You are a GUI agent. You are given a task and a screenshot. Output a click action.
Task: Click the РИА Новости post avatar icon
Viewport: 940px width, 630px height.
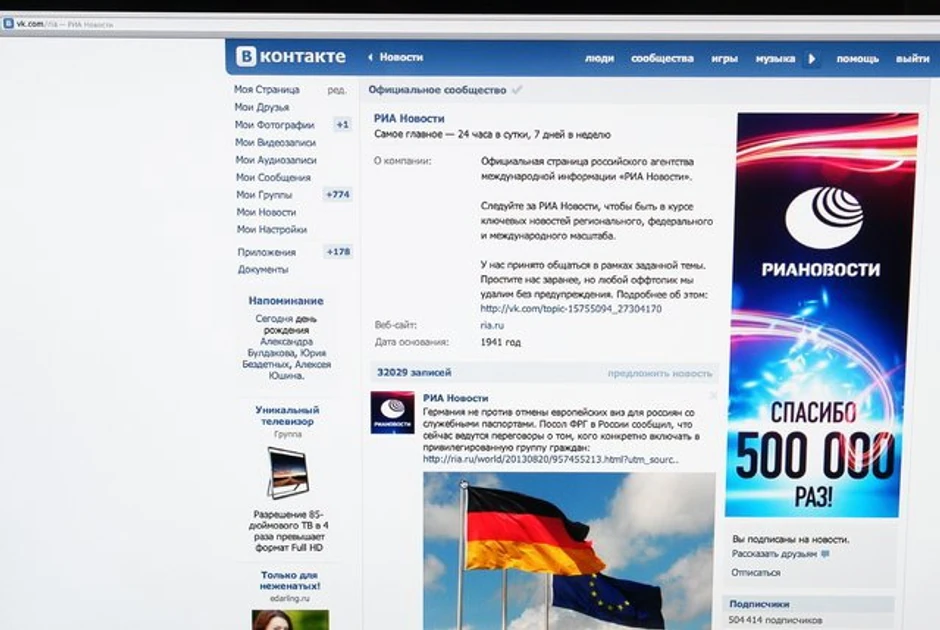click(x=392, y=412)
